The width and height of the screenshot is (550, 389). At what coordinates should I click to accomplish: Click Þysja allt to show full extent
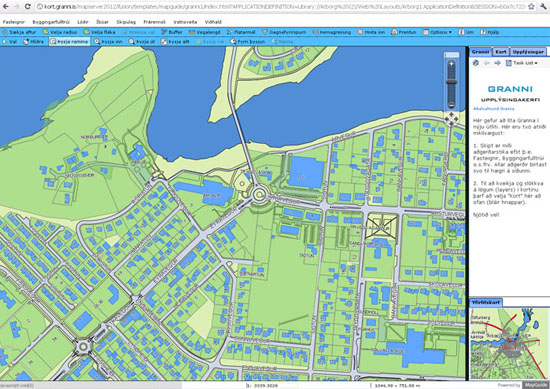175,41
